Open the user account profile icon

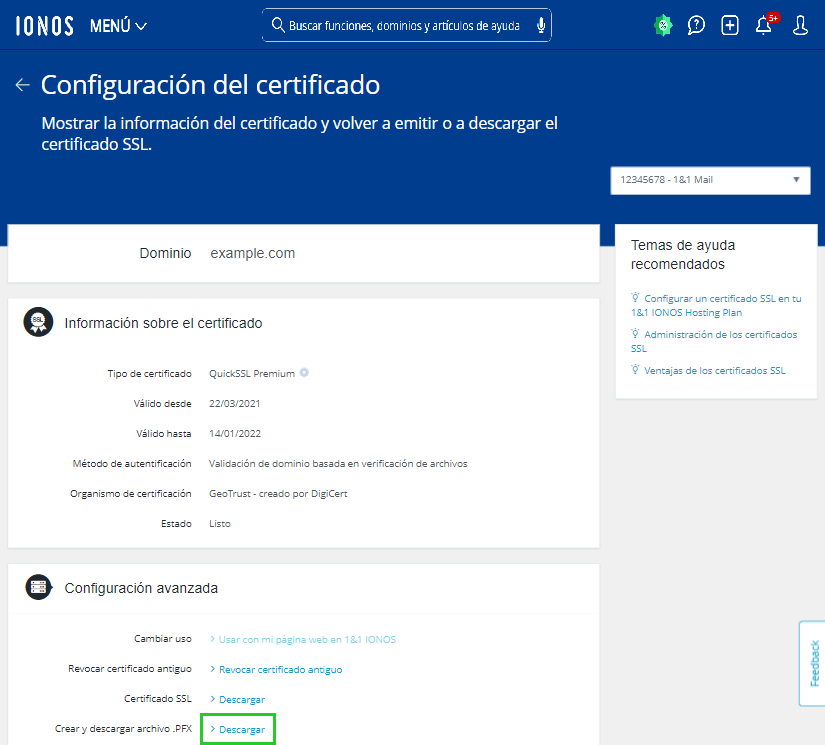(x=800, y=25)
